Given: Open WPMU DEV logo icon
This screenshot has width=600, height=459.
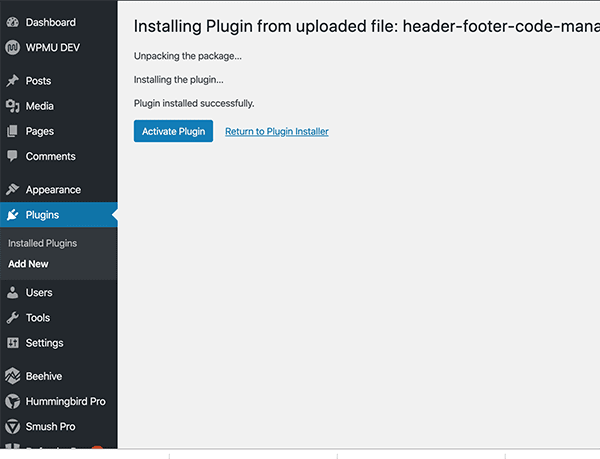Looking at the screenshot, I should coord(12,47).
